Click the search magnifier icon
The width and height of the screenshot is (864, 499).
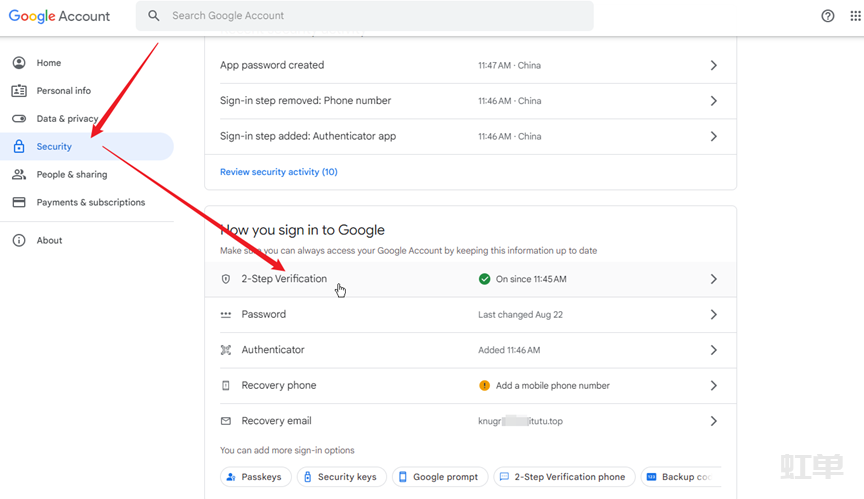pos(154,16)
